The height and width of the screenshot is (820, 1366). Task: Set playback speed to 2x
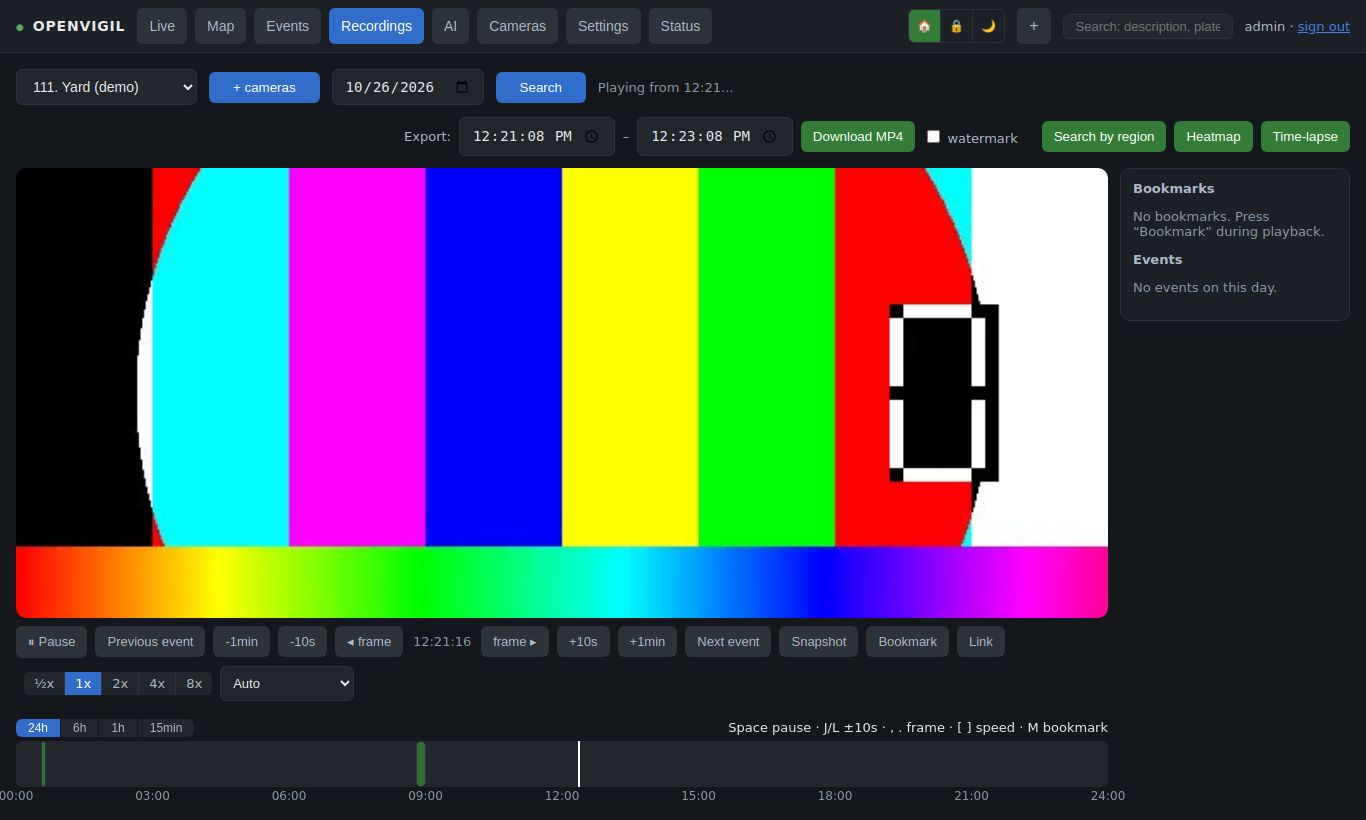(x=120, y=683)
